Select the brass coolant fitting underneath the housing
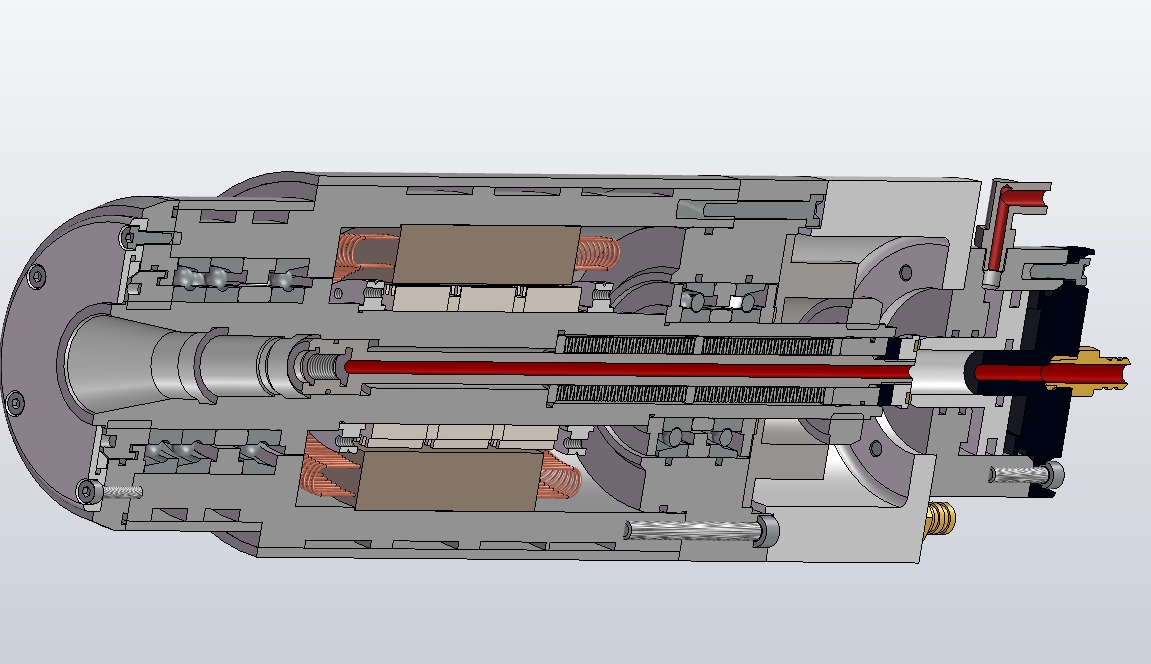Image resolution: width=1151 pixels, height=664 pixels. click(x=938, y=519)
